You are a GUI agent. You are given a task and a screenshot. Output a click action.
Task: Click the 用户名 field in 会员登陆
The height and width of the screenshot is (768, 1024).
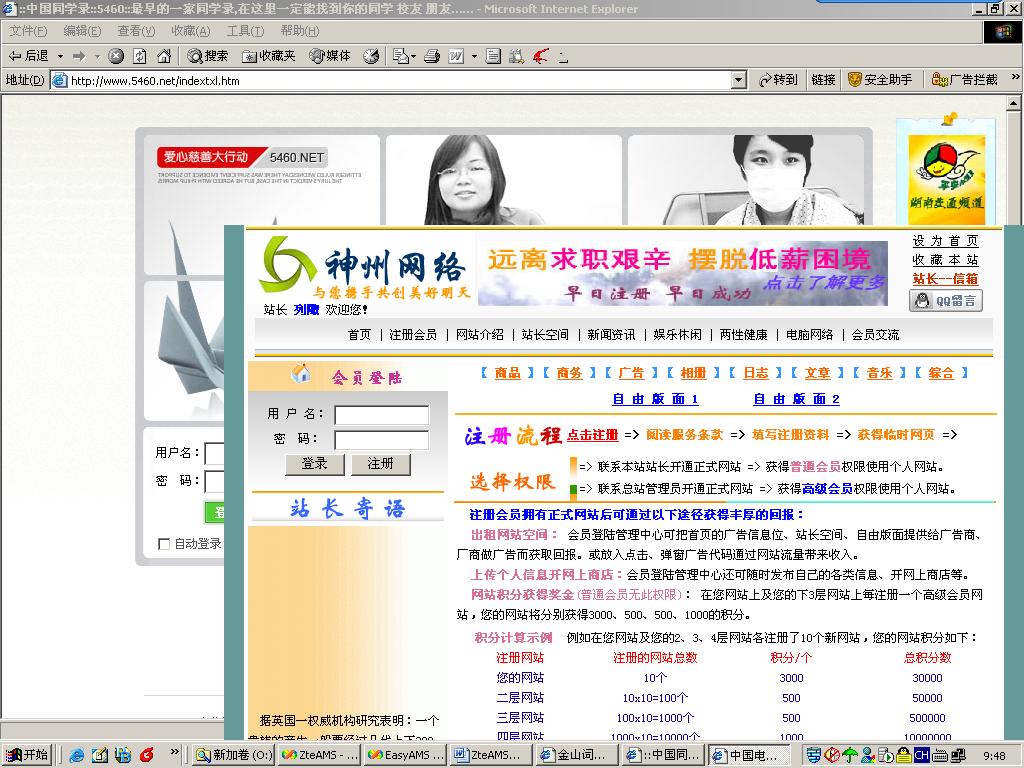click(x=381, y=415)
